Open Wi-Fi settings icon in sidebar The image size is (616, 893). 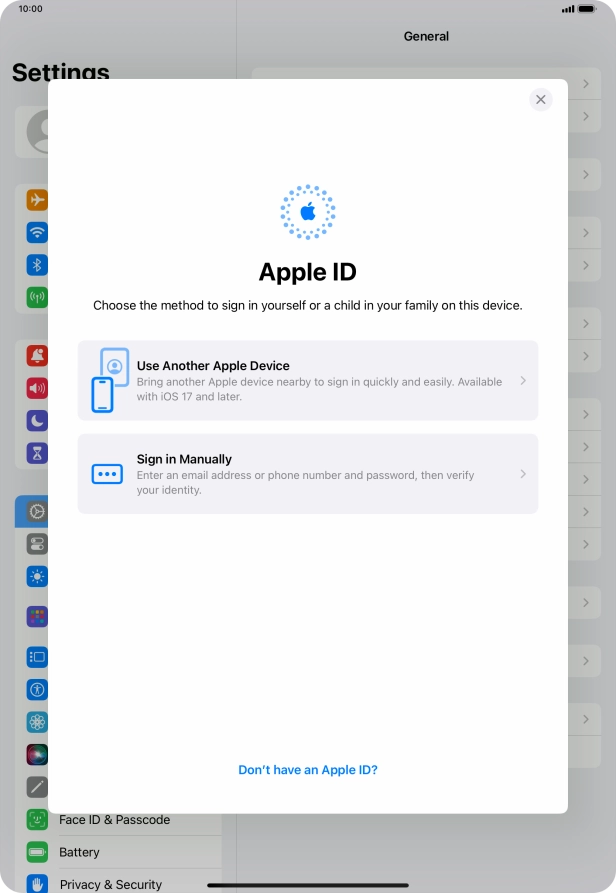pos(37,232)
